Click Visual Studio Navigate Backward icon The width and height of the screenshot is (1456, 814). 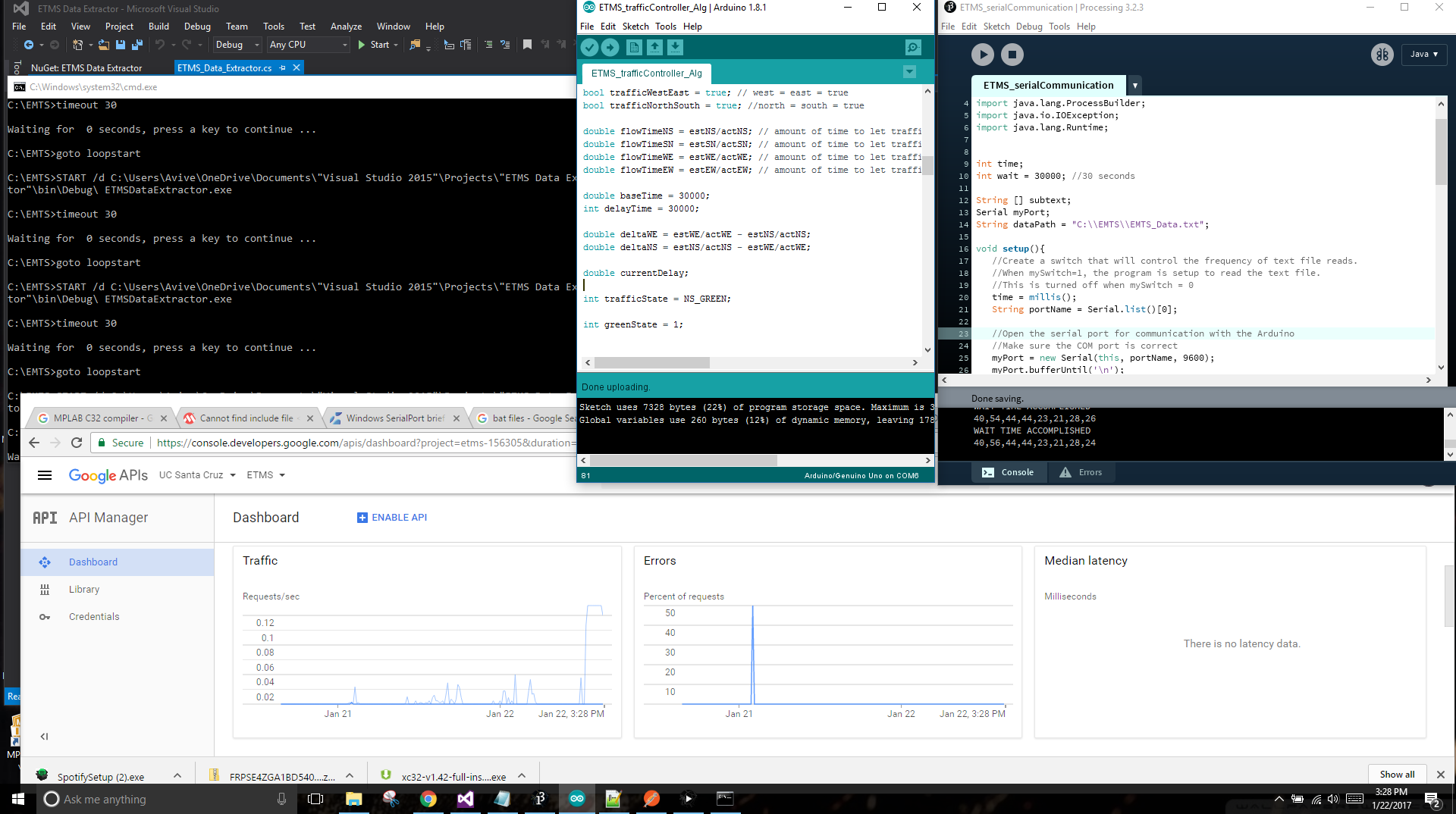29,45
